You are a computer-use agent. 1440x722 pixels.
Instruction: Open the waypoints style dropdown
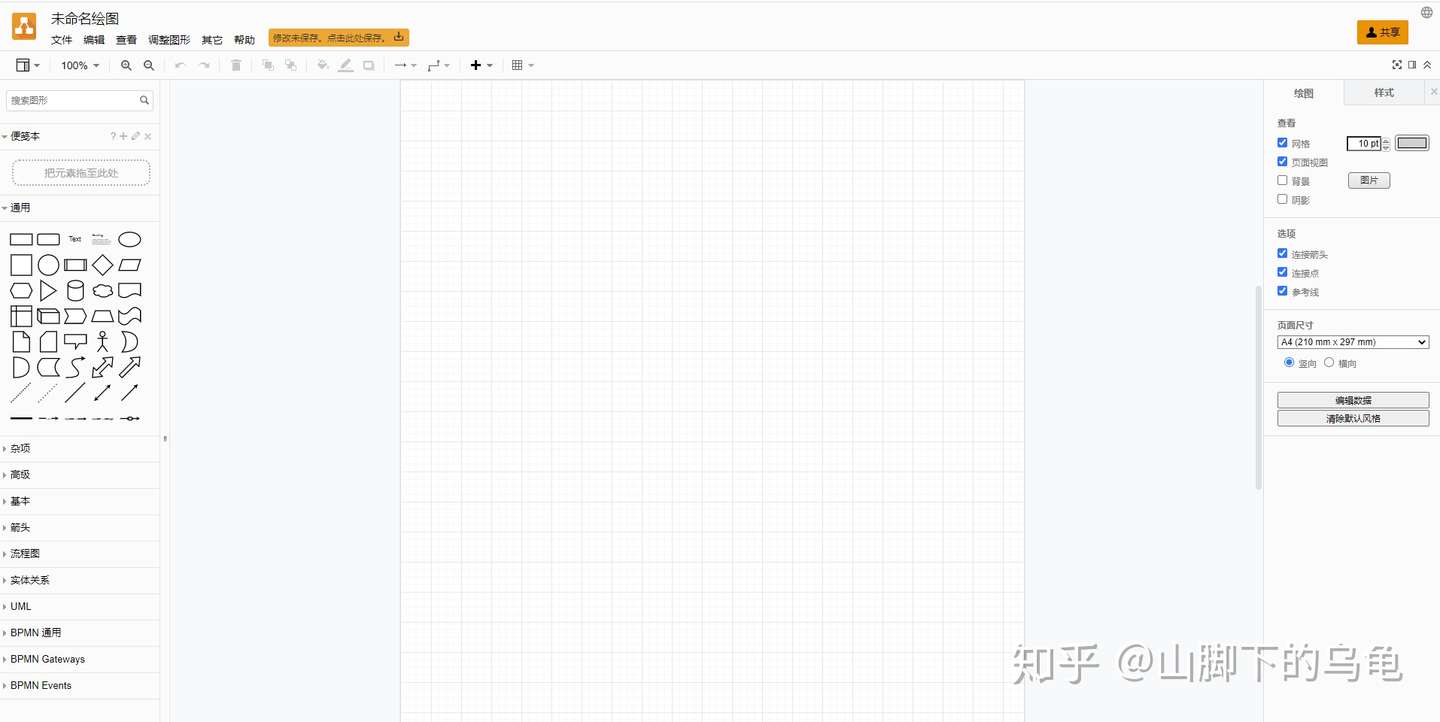(x=438, y=66)
